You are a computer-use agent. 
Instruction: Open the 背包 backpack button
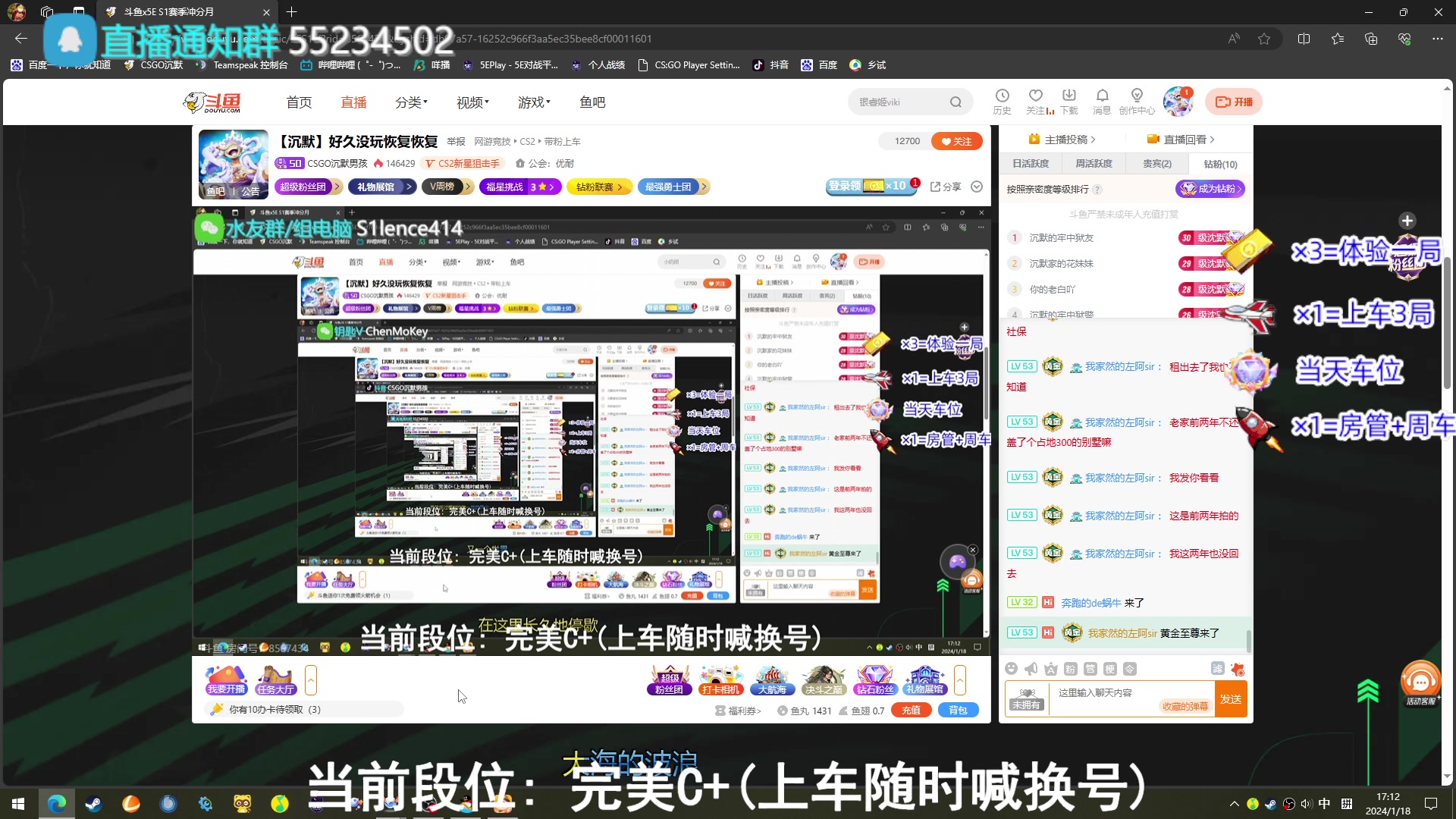[959, 711]
